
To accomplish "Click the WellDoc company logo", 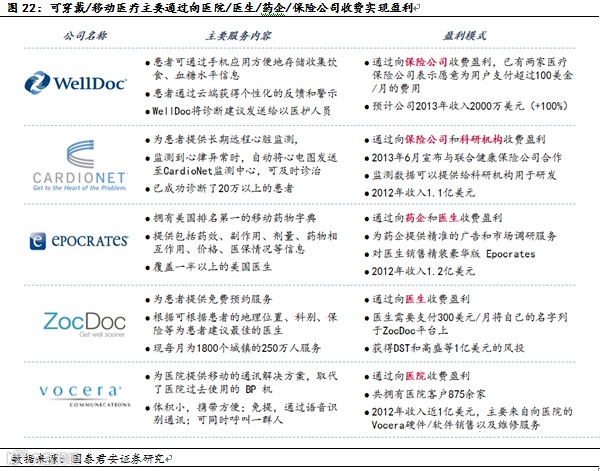I will tap(75, 82).
